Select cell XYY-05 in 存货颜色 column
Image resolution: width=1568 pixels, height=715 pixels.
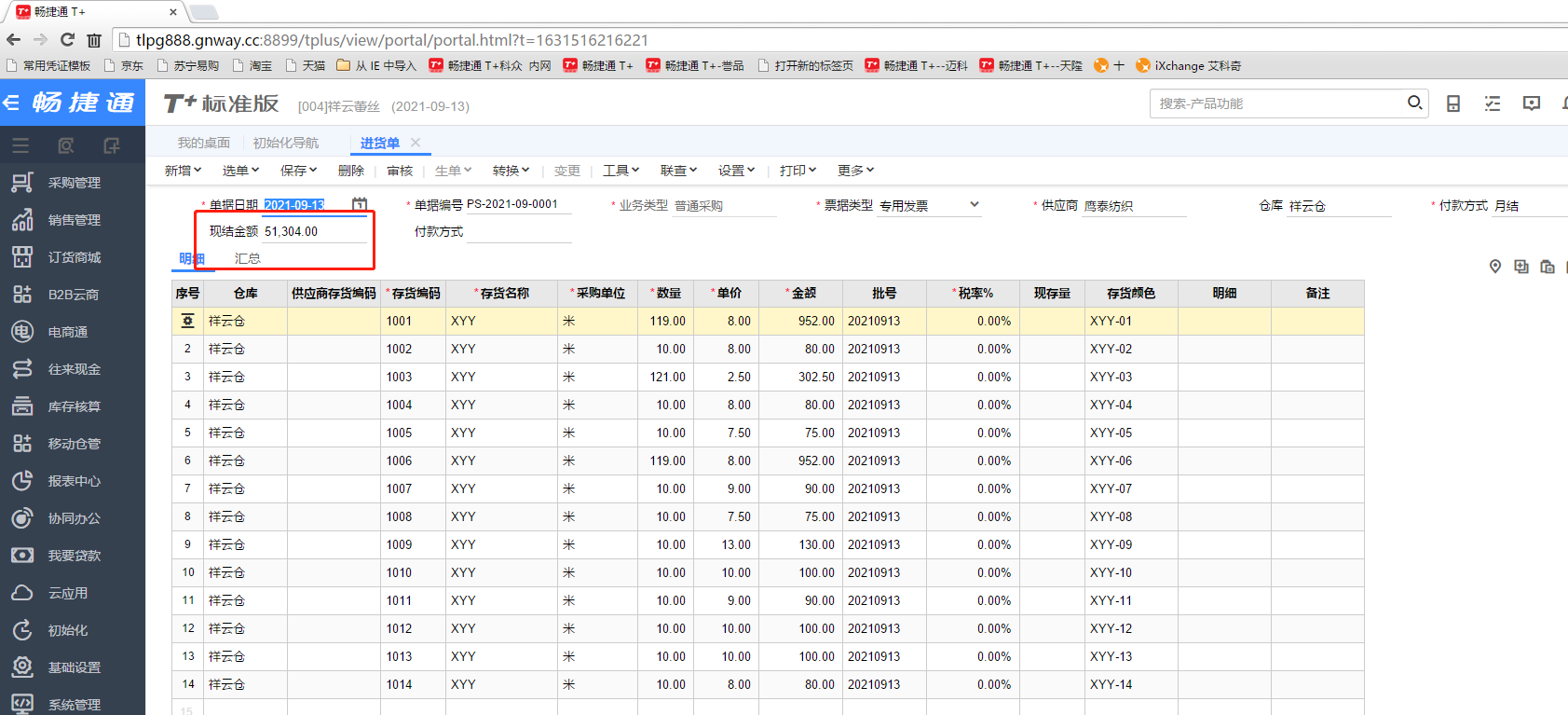pyautogui.click(x=1131, y=433)
